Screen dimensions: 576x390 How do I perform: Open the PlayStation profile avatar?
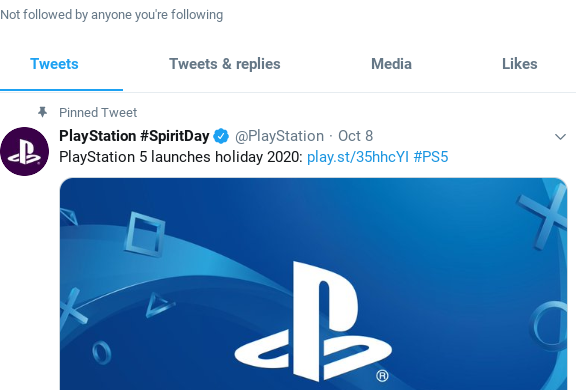click(x=25, y=151)
